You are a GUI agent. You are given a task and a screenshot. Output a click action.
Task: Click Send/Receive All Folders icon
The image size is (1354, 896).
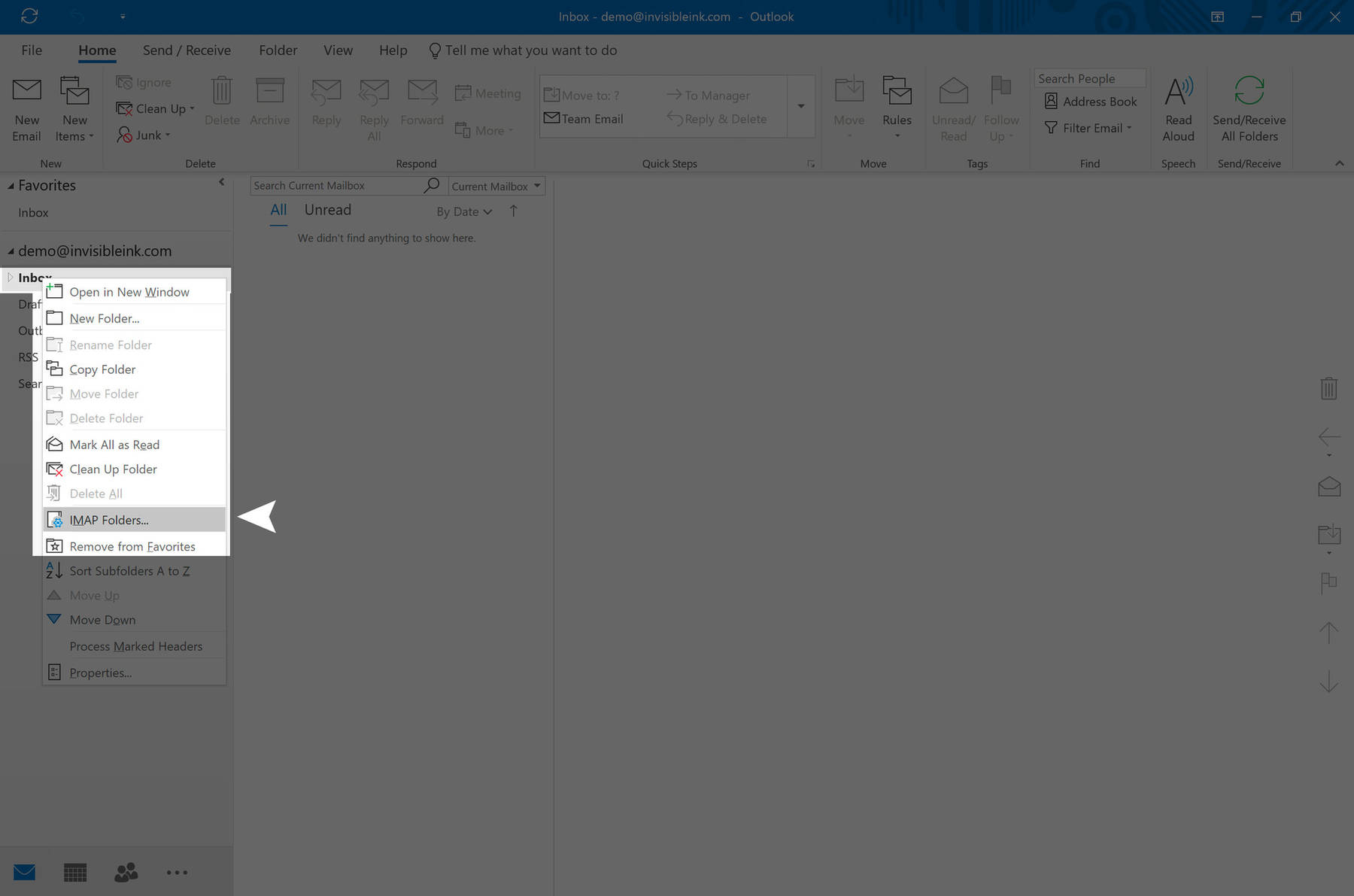(1249, 91)
